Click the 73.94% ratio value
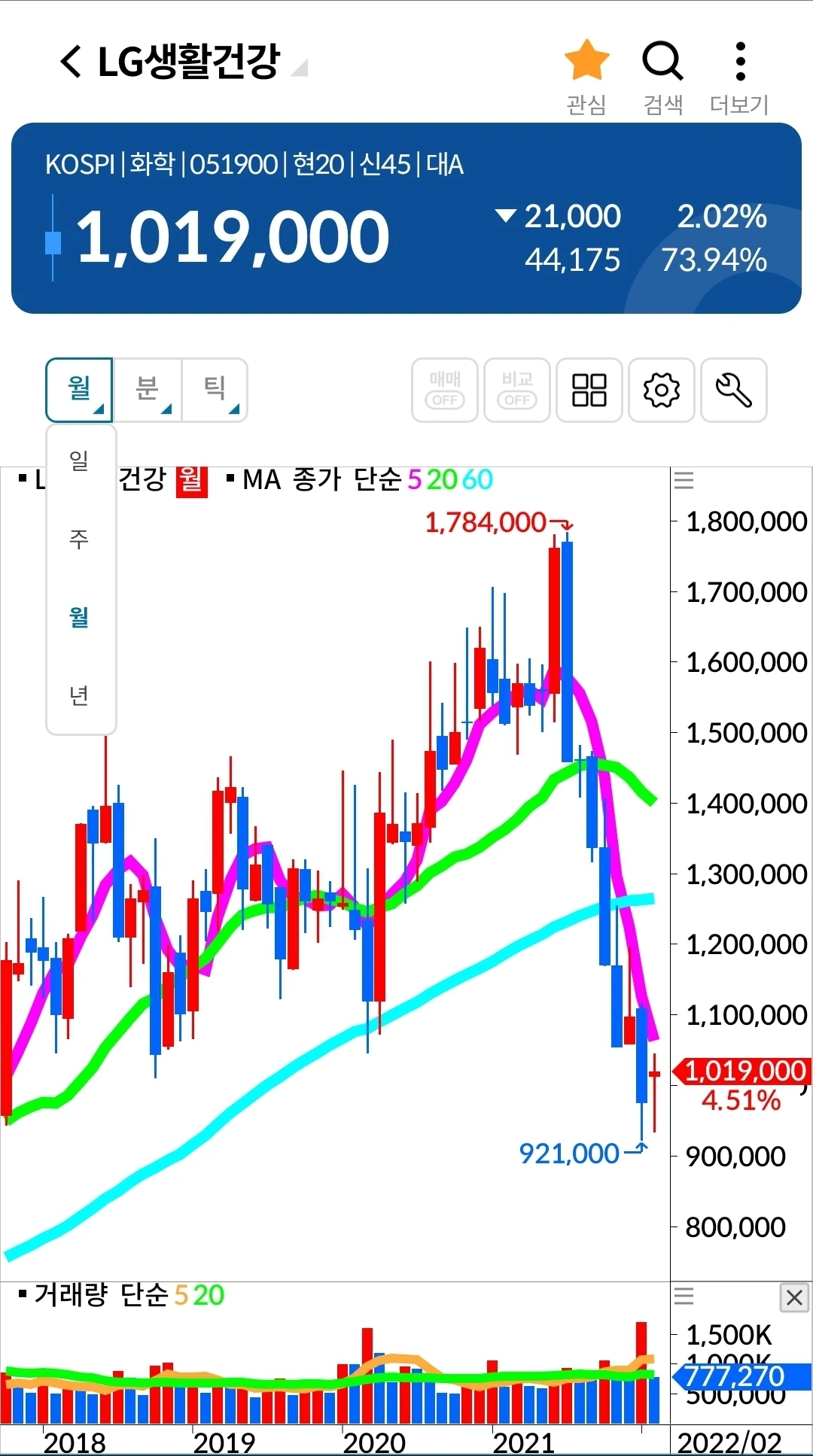The image size is (813, 1456). (x=714, y=260)
